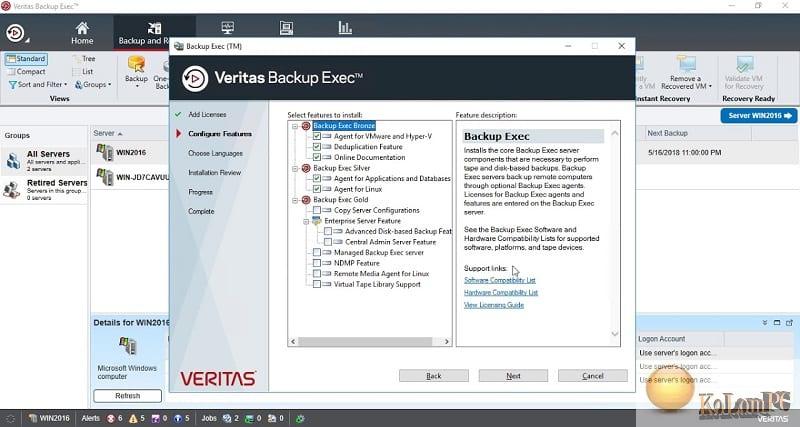Sort by Server column header
800x427 pixels.
[108, 133]
